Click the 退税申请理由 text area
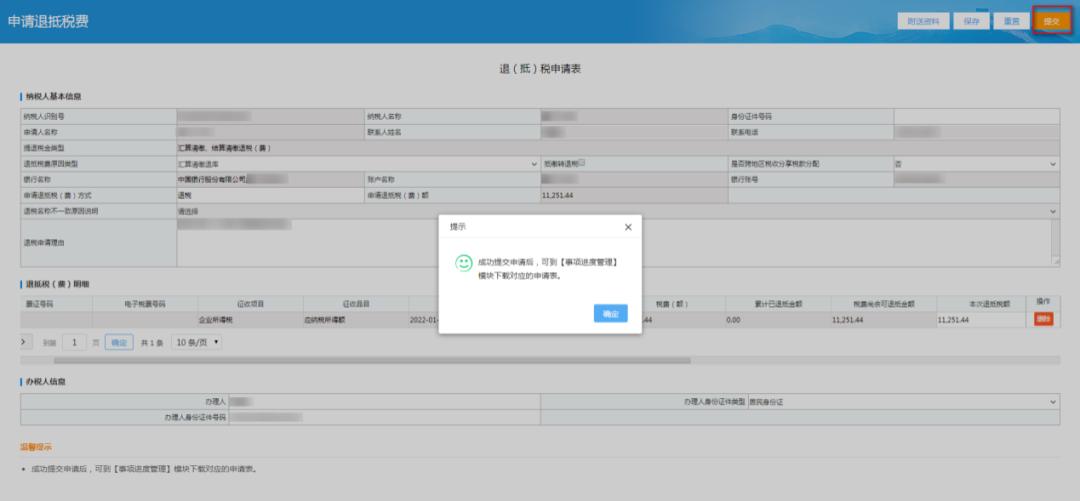1080x501 pixels. pos(613,243)
